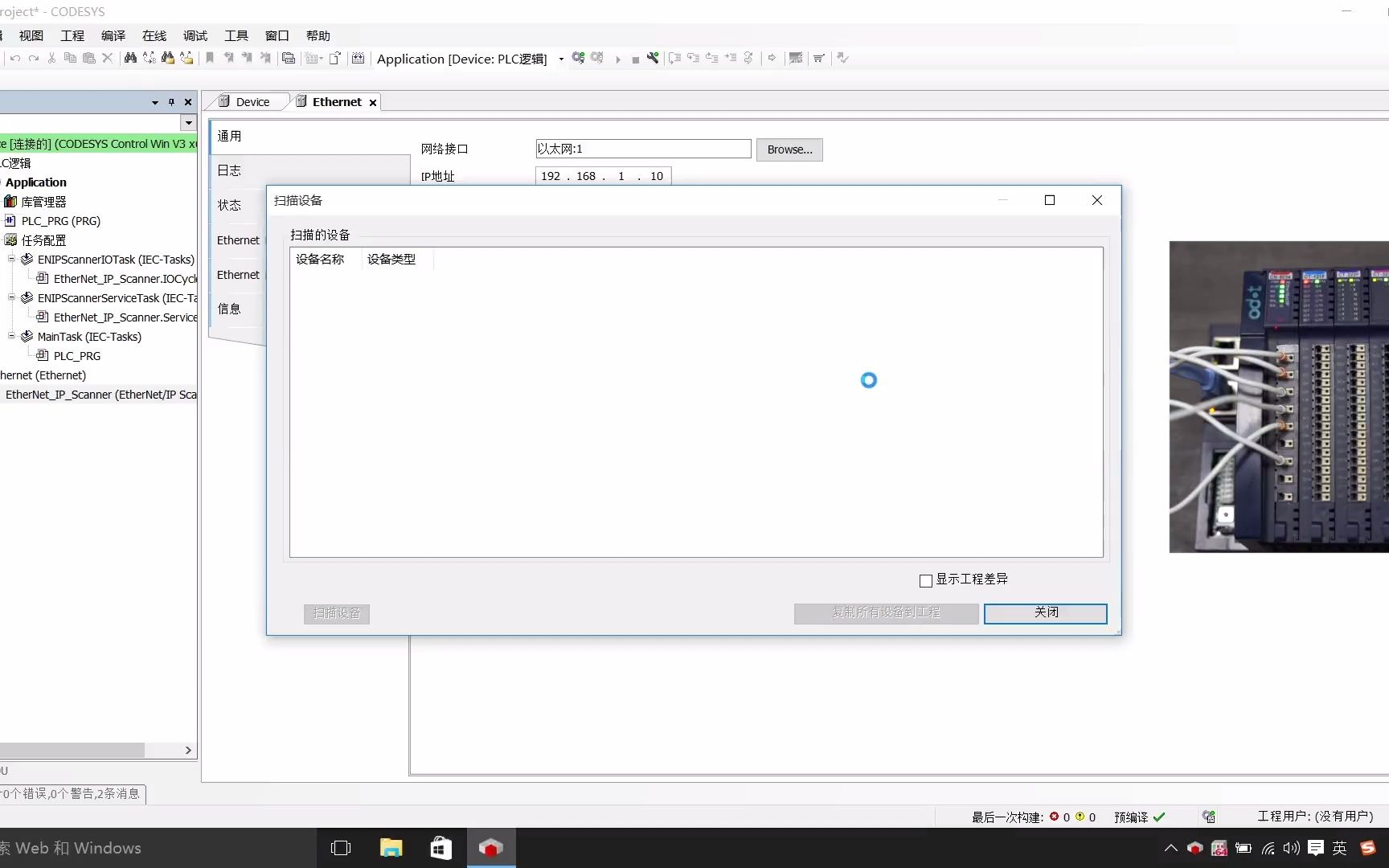Open the 工具 menu

tap(236, 35)
